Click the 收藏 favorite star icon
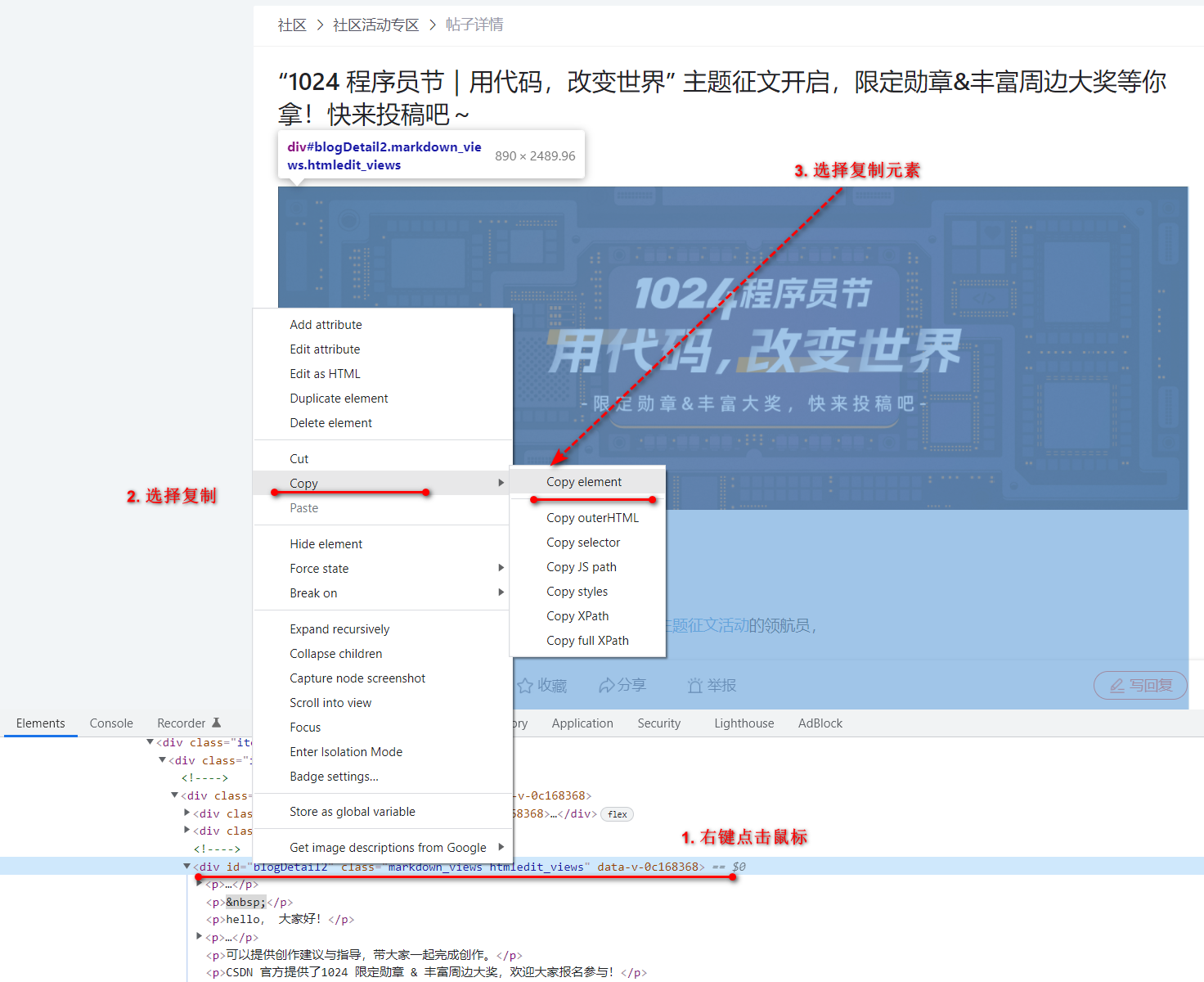This screenshot has height=982, width=1204. [526, 686]
